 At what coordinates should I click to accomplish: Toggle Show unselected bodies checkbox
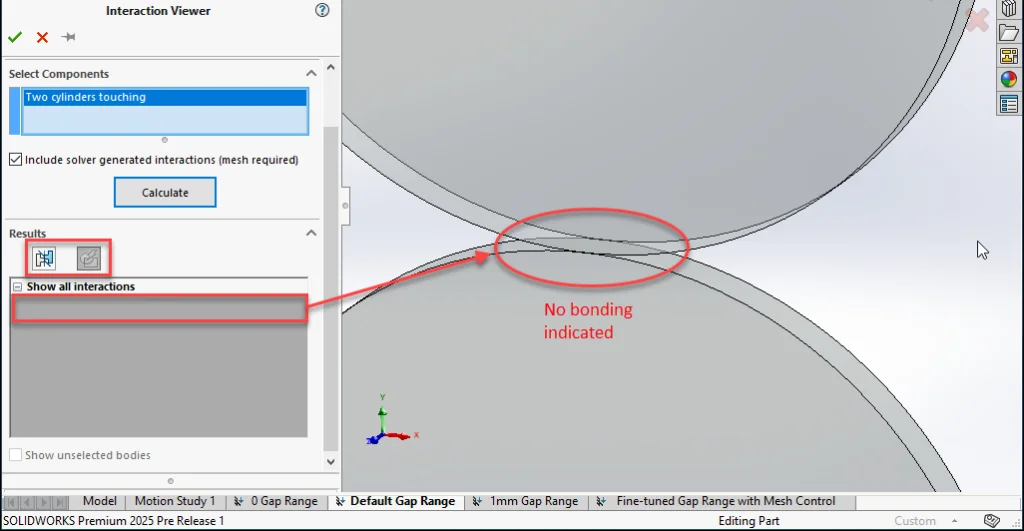16,455
